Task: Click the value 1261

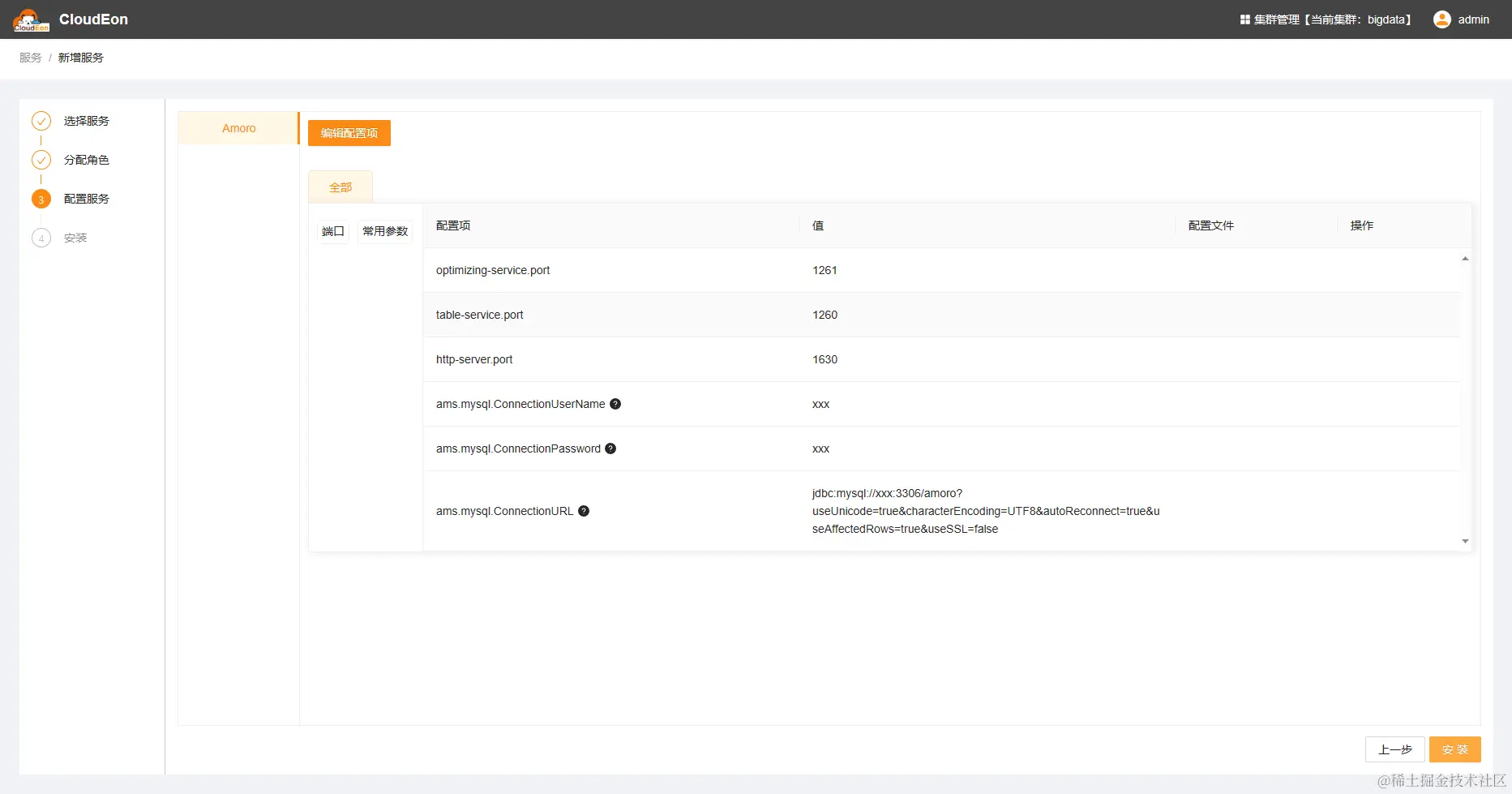Action: tap(825, 270)
